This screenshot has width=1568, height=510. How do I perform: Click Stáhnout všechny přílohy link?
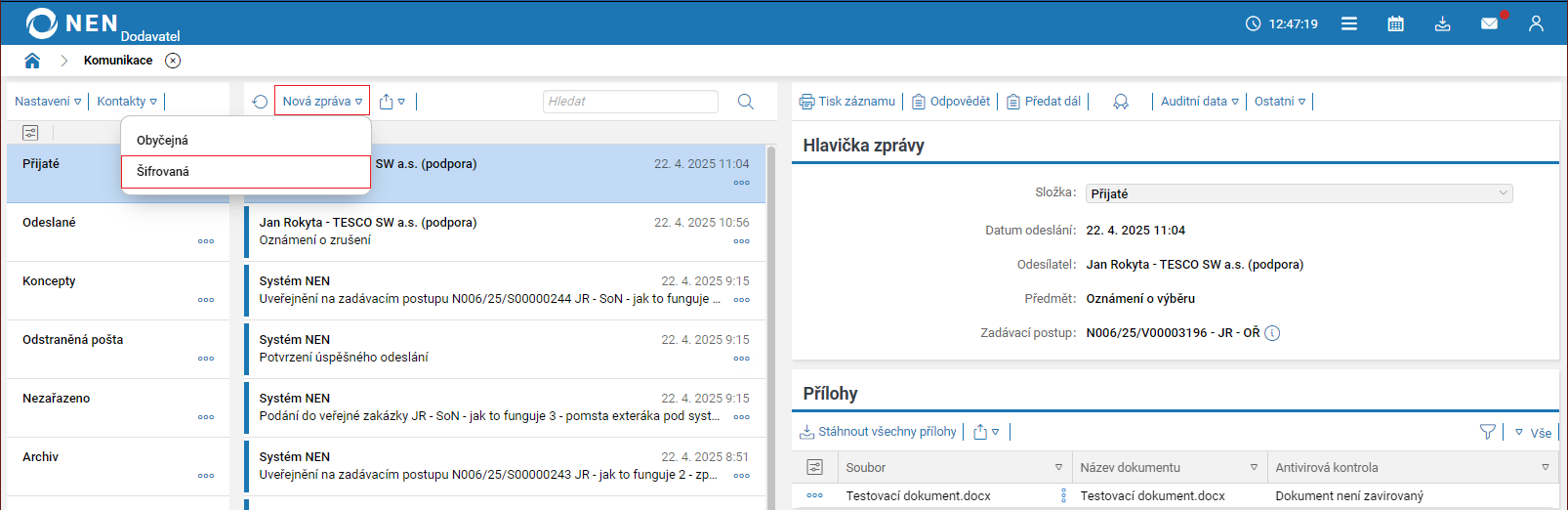pyautogui.click(x=878, y=432)
